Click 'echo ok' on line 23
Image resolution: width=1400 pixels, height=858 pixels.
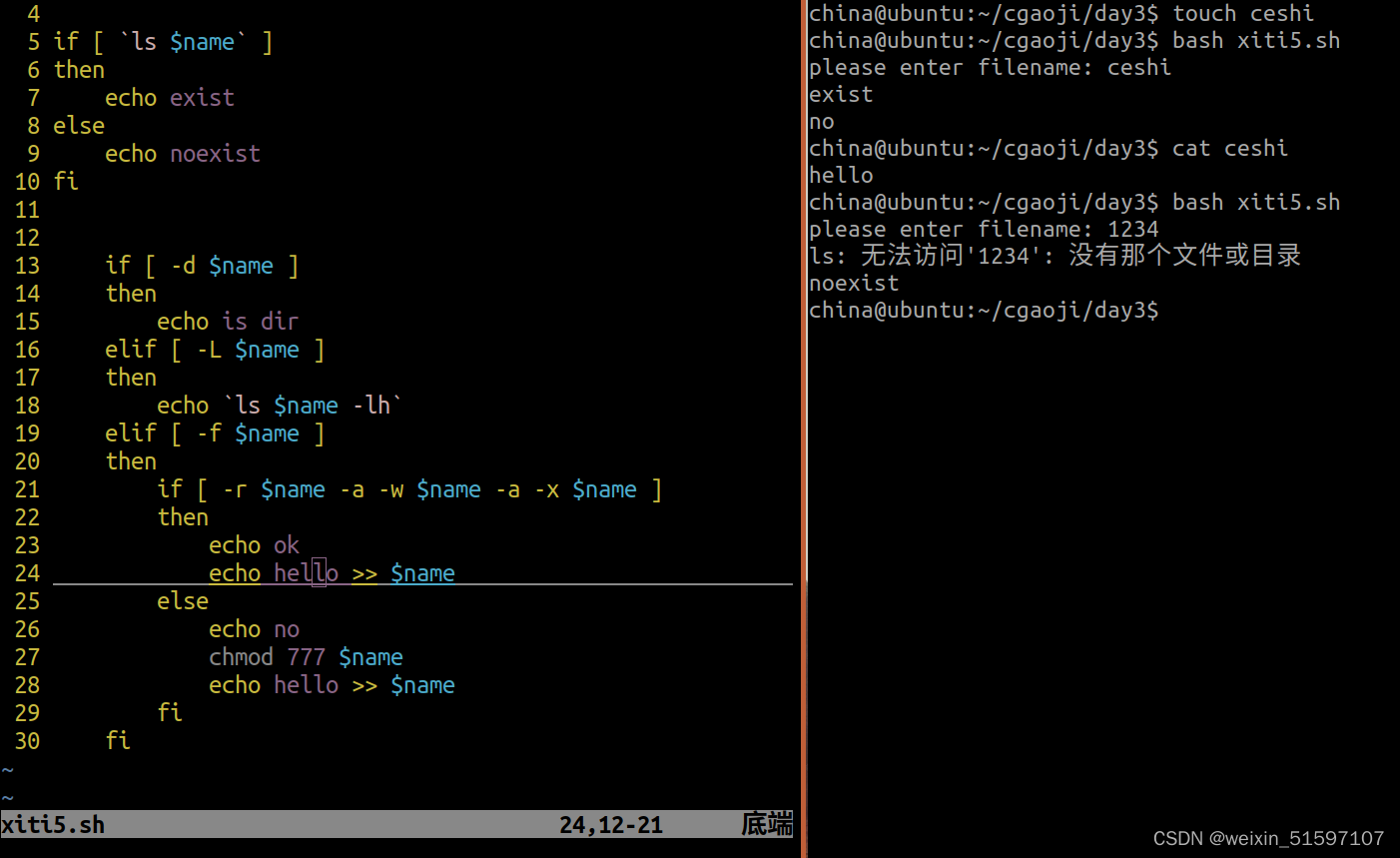coord(254,545)
